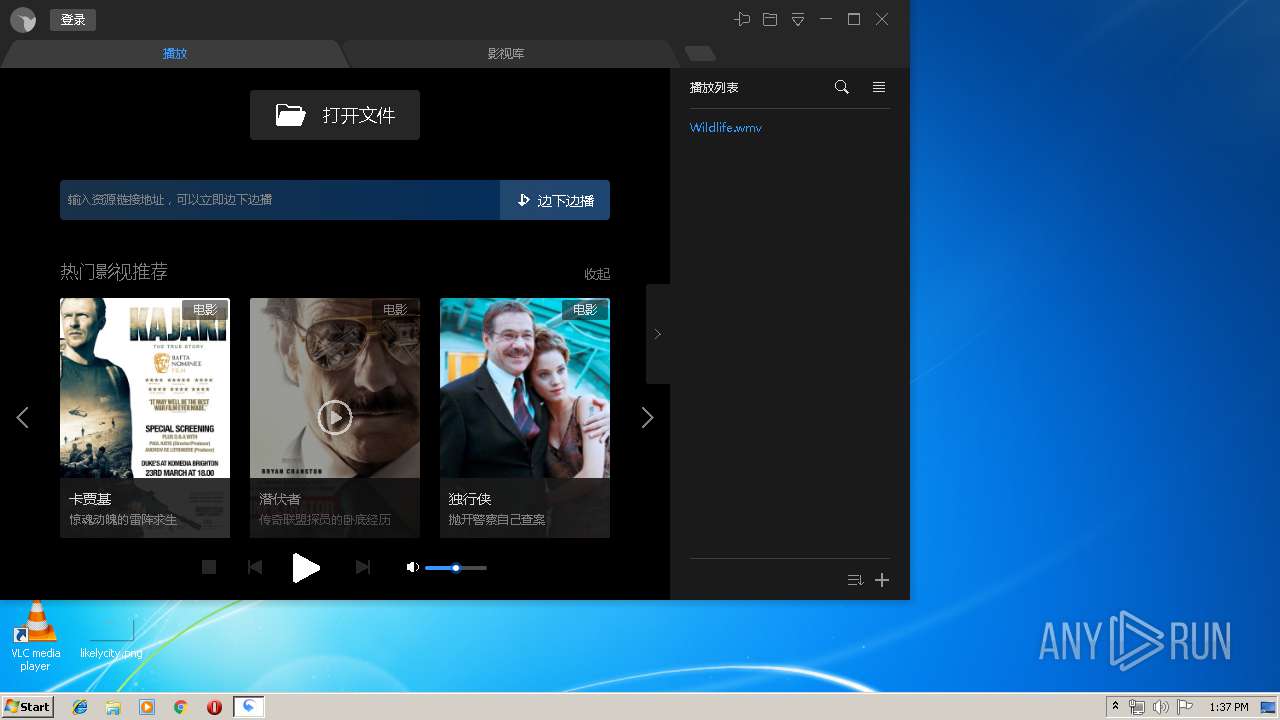Click the 登录 login button
The image size is (1280, 720).
pos(73,20)
